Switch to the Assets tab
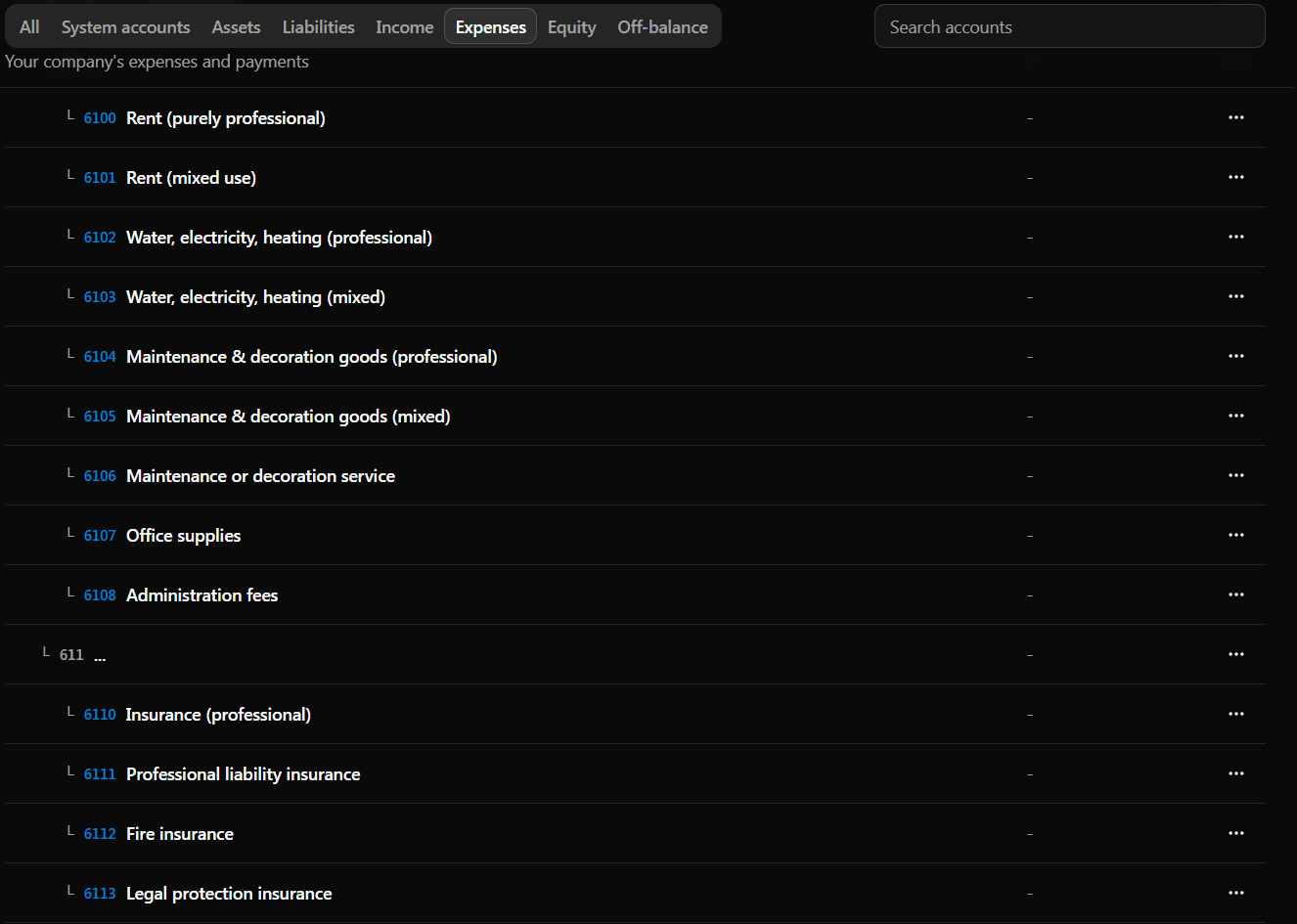The height and width of the screenshot is (924, 1297). (x=236, y=27)
